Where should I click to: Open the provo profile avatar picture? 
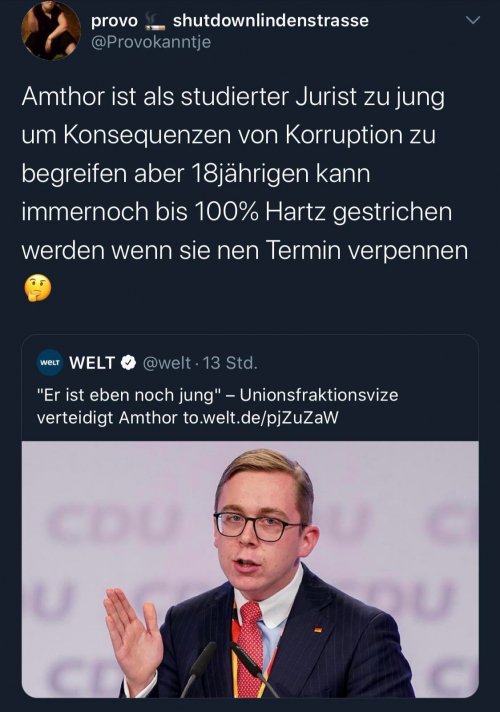point(51,30)
